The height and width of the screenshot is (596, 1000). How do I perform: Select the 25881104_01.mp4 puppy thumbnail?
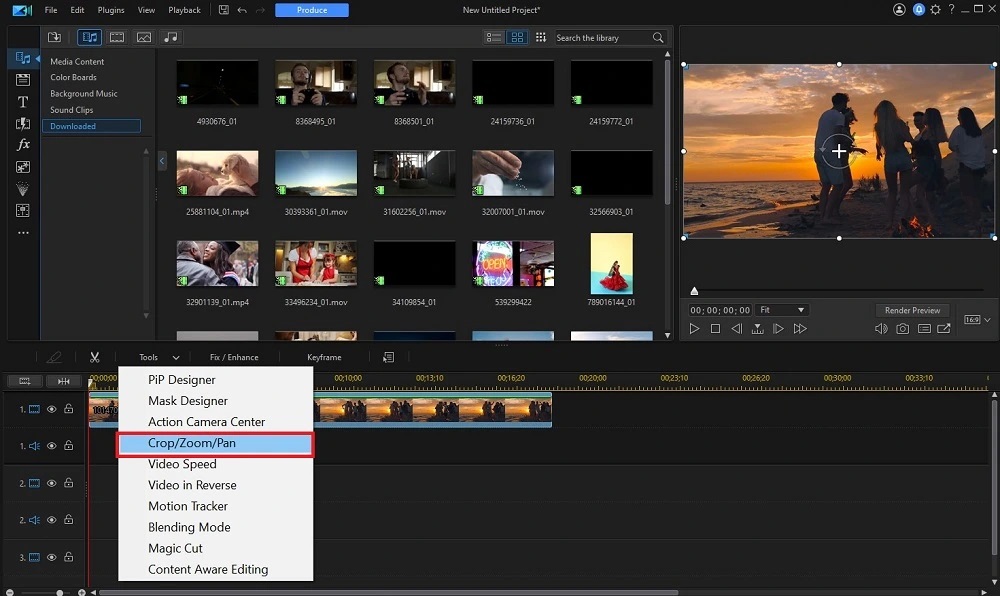tap(217, 173)
